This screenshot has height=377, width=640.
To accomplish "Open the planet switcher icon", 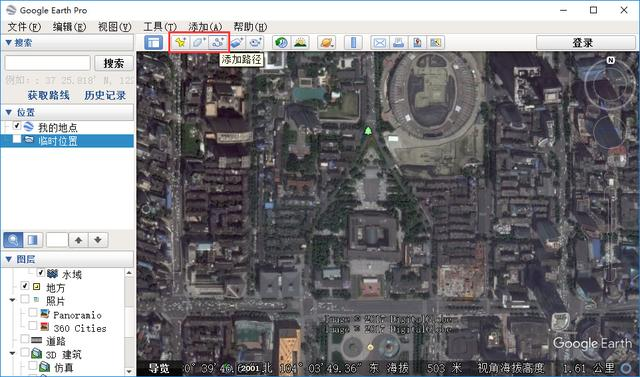I will (x=327, y=42).
